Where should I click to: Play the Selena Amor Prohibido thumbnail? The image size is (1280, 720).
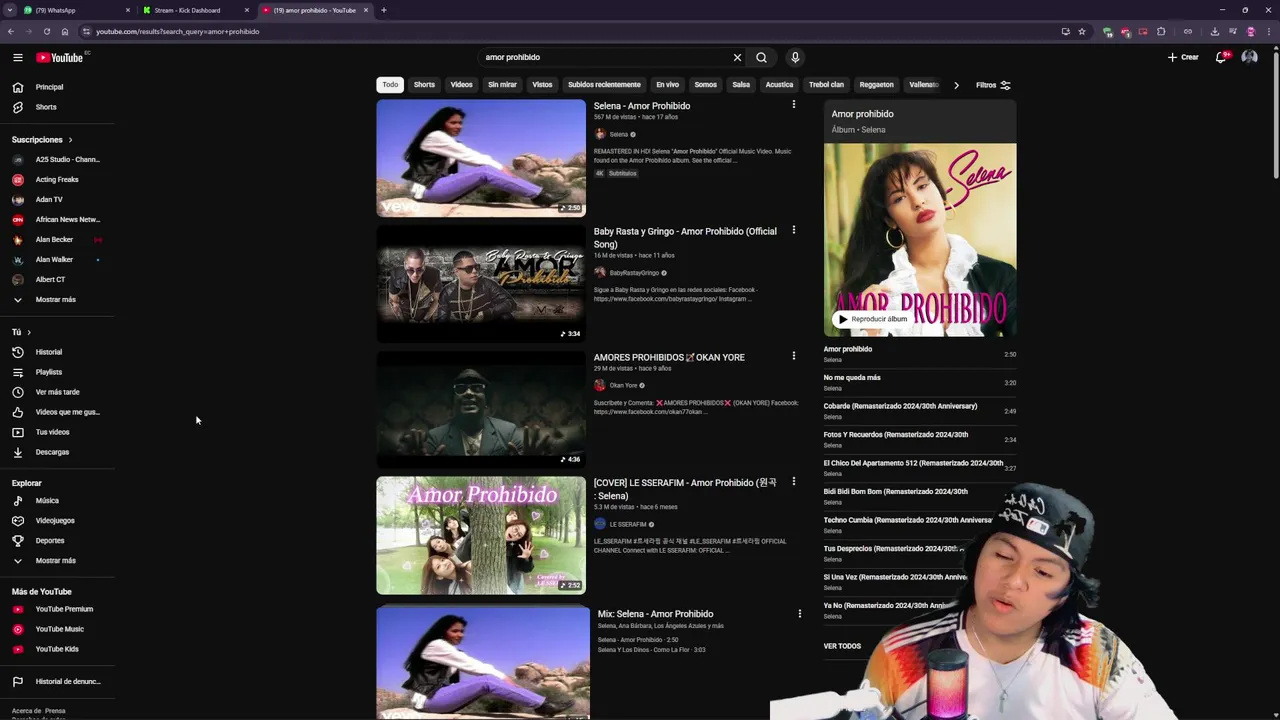pos(481,158)
